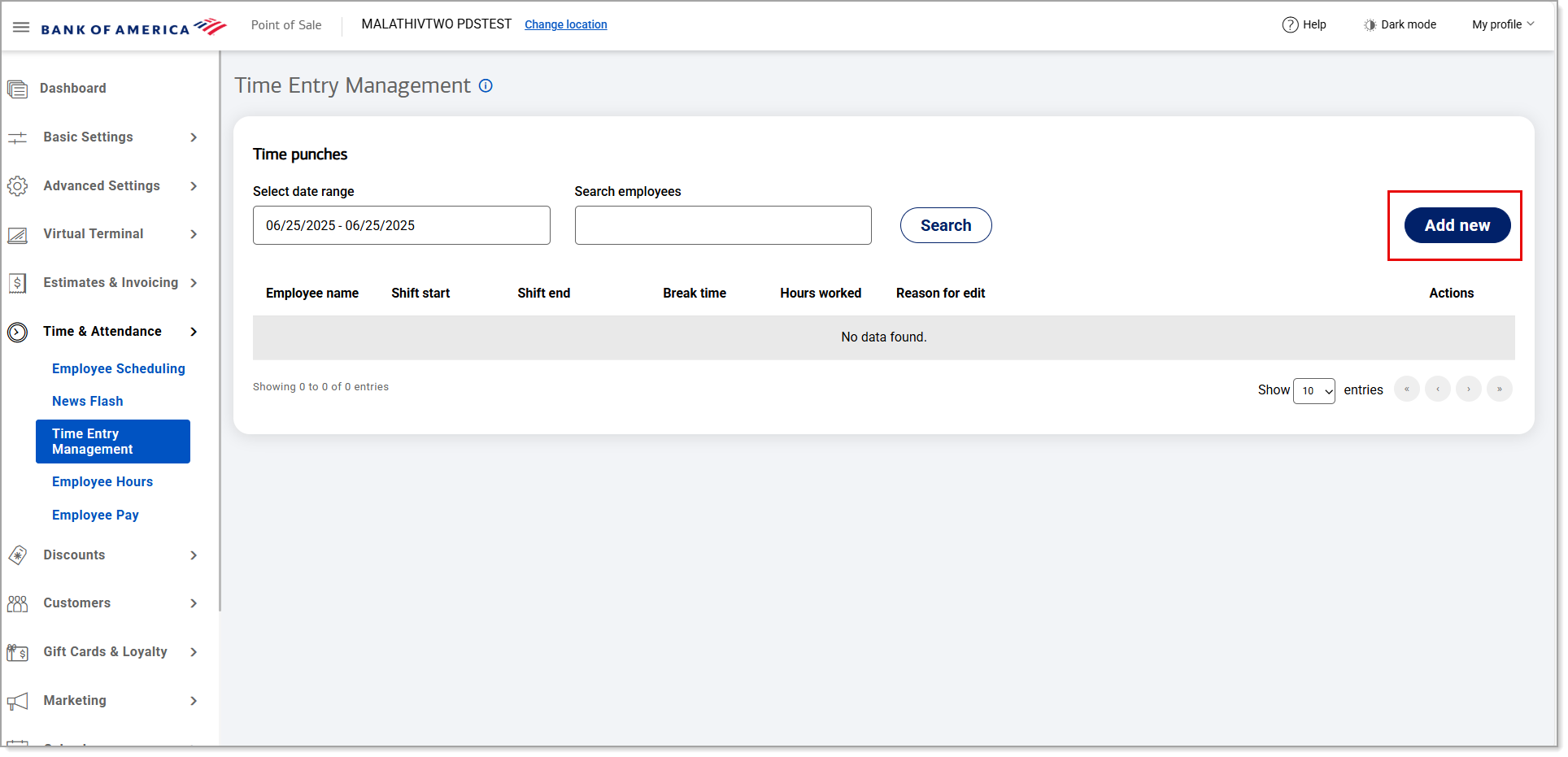Click the Reason for edit column header

[x=941, y=293]
